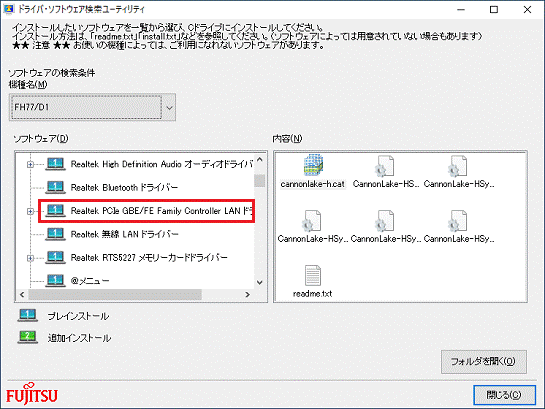Click the laptop icon beside Realtek RTS5227 メモリーカード

pyautogui.click(x=55, y=257)
